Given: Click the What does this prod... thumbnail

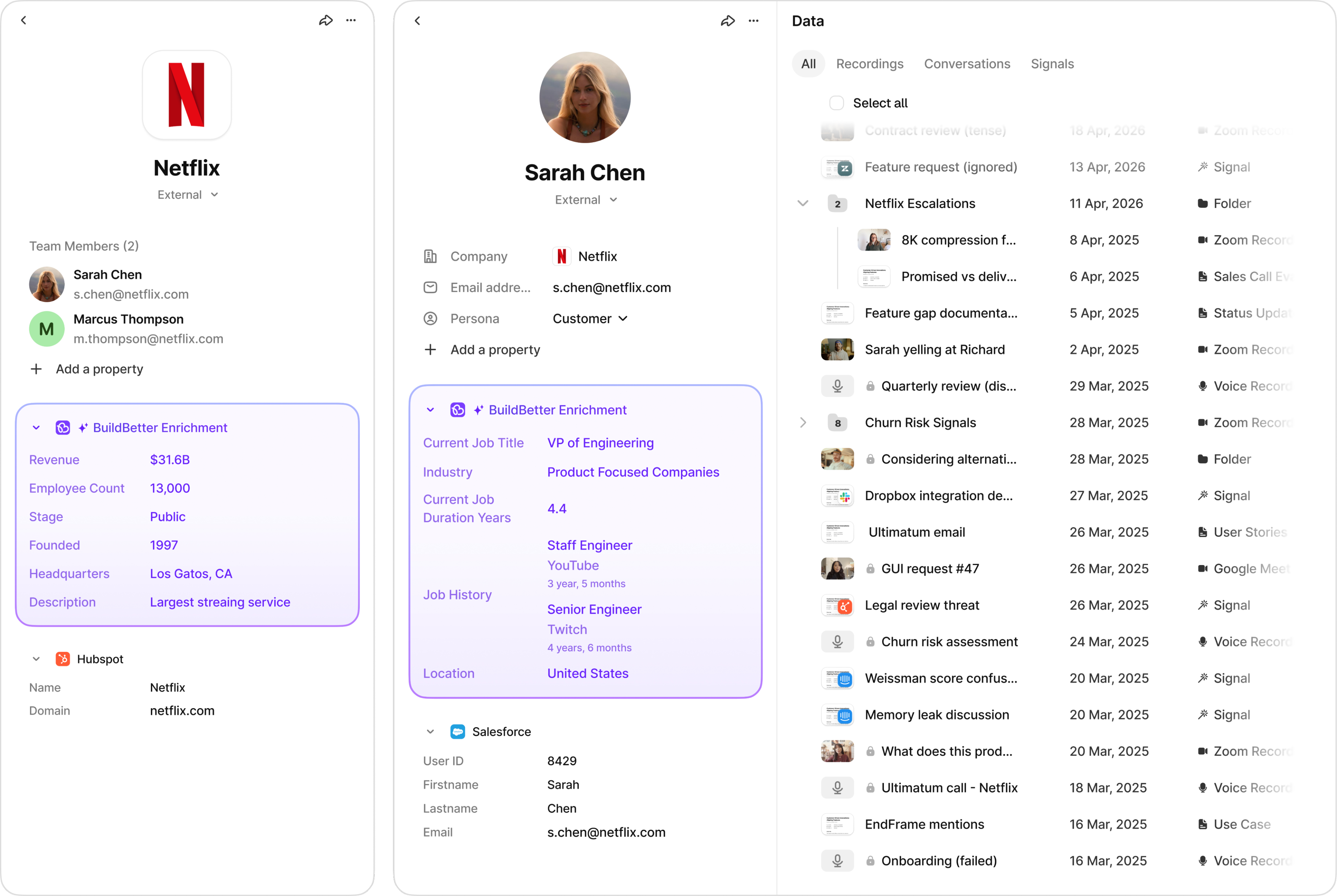Looking at the screenshot, I should coord(837,751).
